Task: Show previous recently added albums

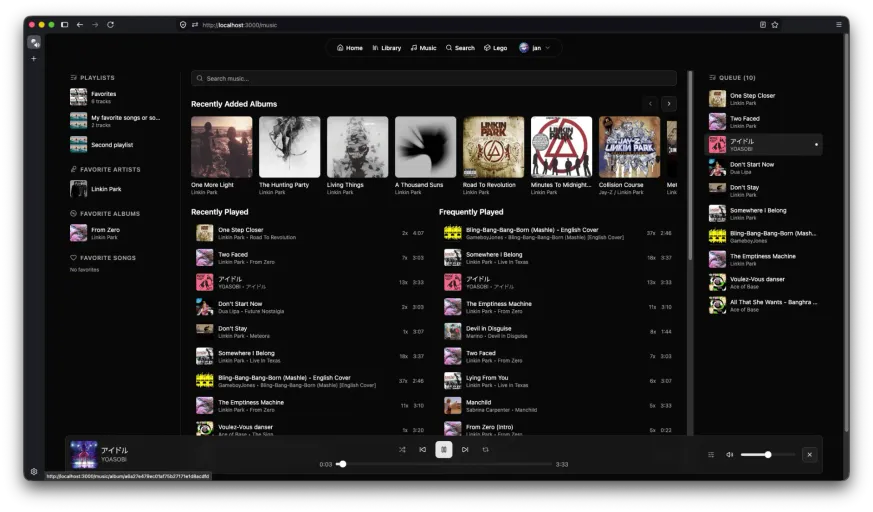Action: click(650, 104)
